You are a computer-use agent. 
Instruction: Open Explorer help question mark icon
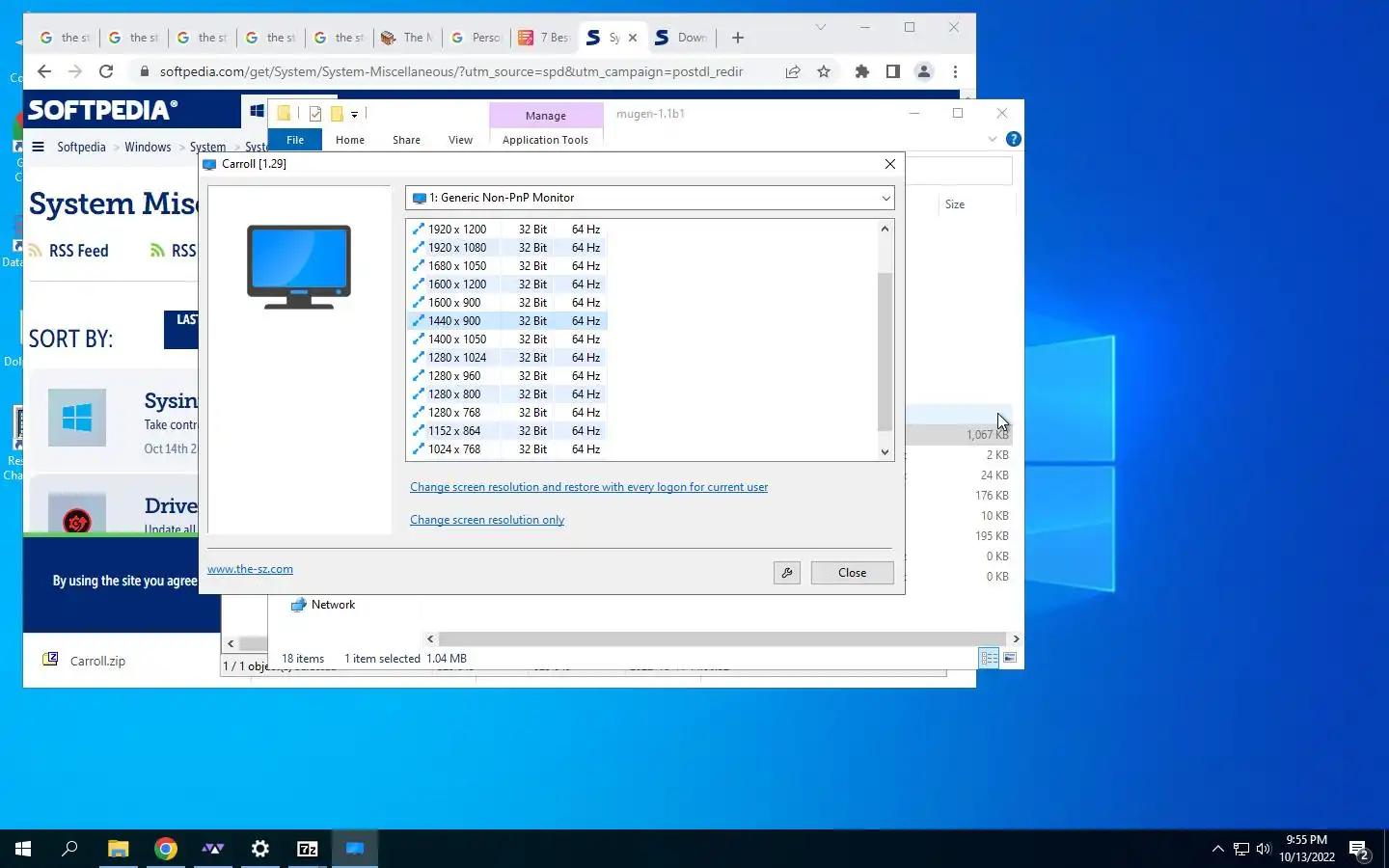tap(1013, 139)
